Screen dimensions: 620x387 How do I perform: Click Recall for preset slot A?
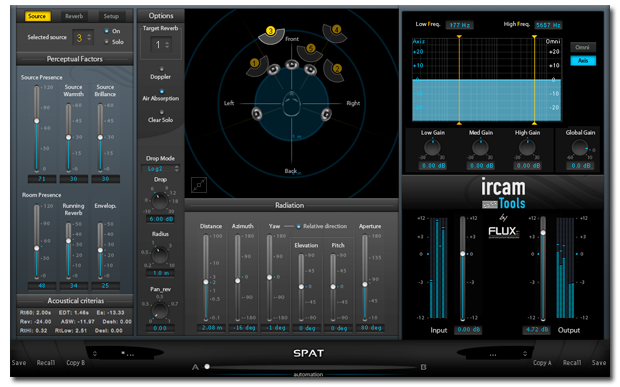(x=46, y=363)
